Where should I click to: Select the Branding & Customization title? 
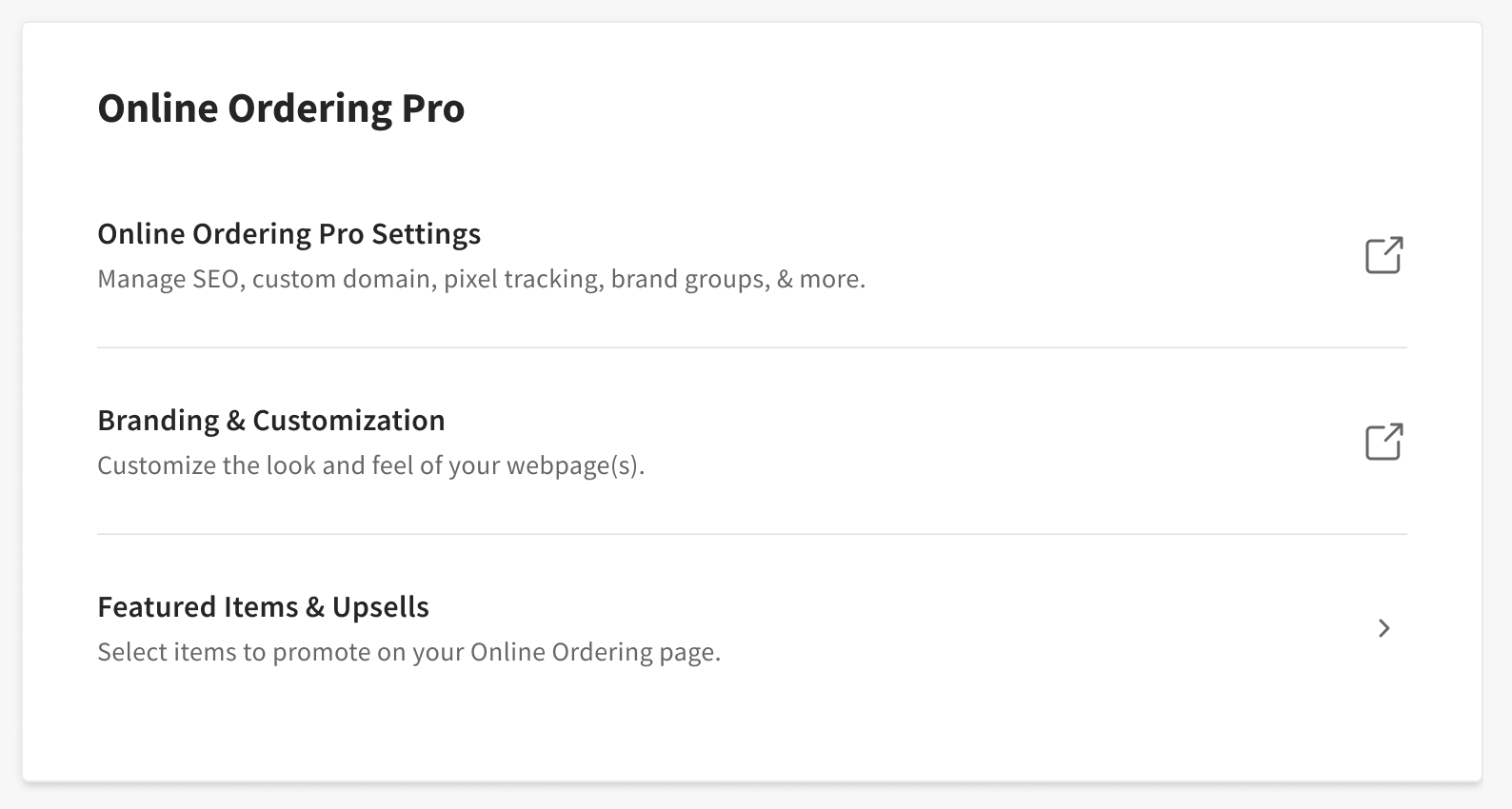(x=270, y=421)
